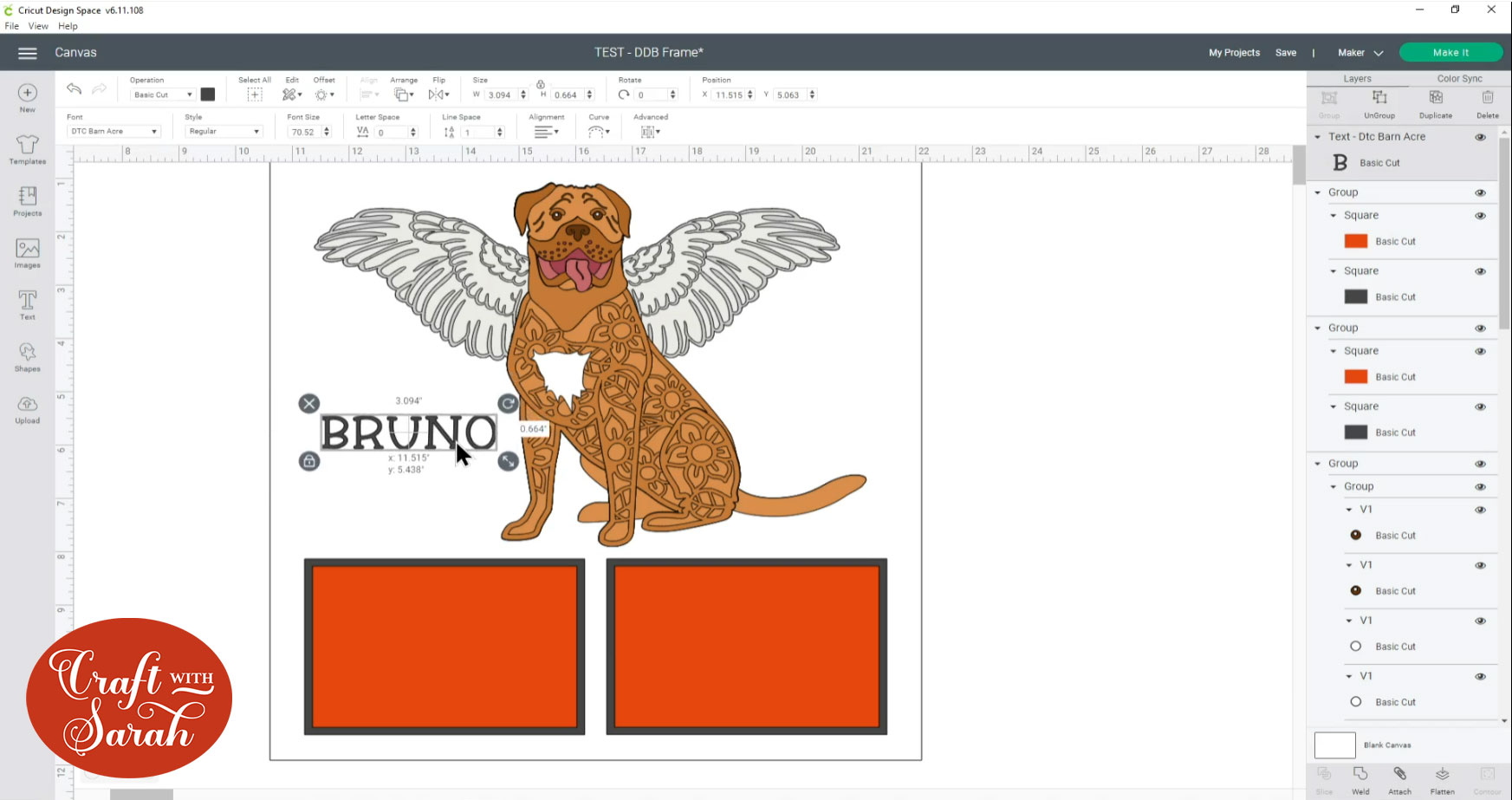Toggle visibility of the first Group layer
1512x800 pixels.
1480,192
